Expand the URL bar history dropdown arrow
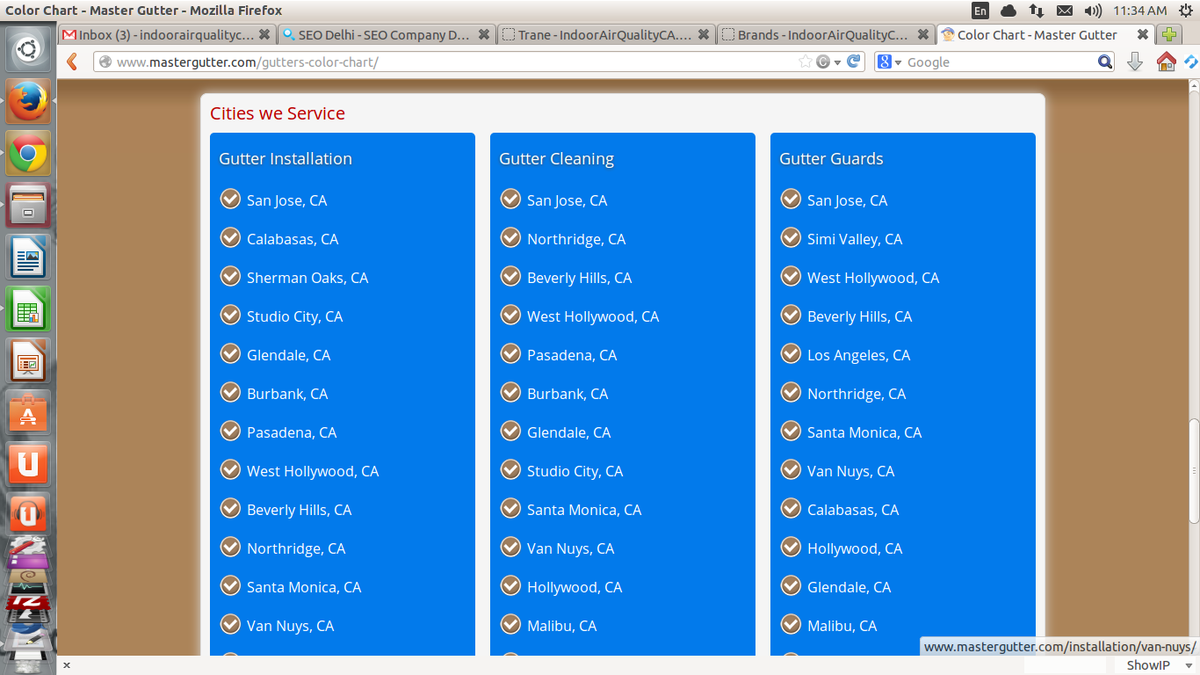The height and width of the screenshot is (675, 1200). (837, 62)
